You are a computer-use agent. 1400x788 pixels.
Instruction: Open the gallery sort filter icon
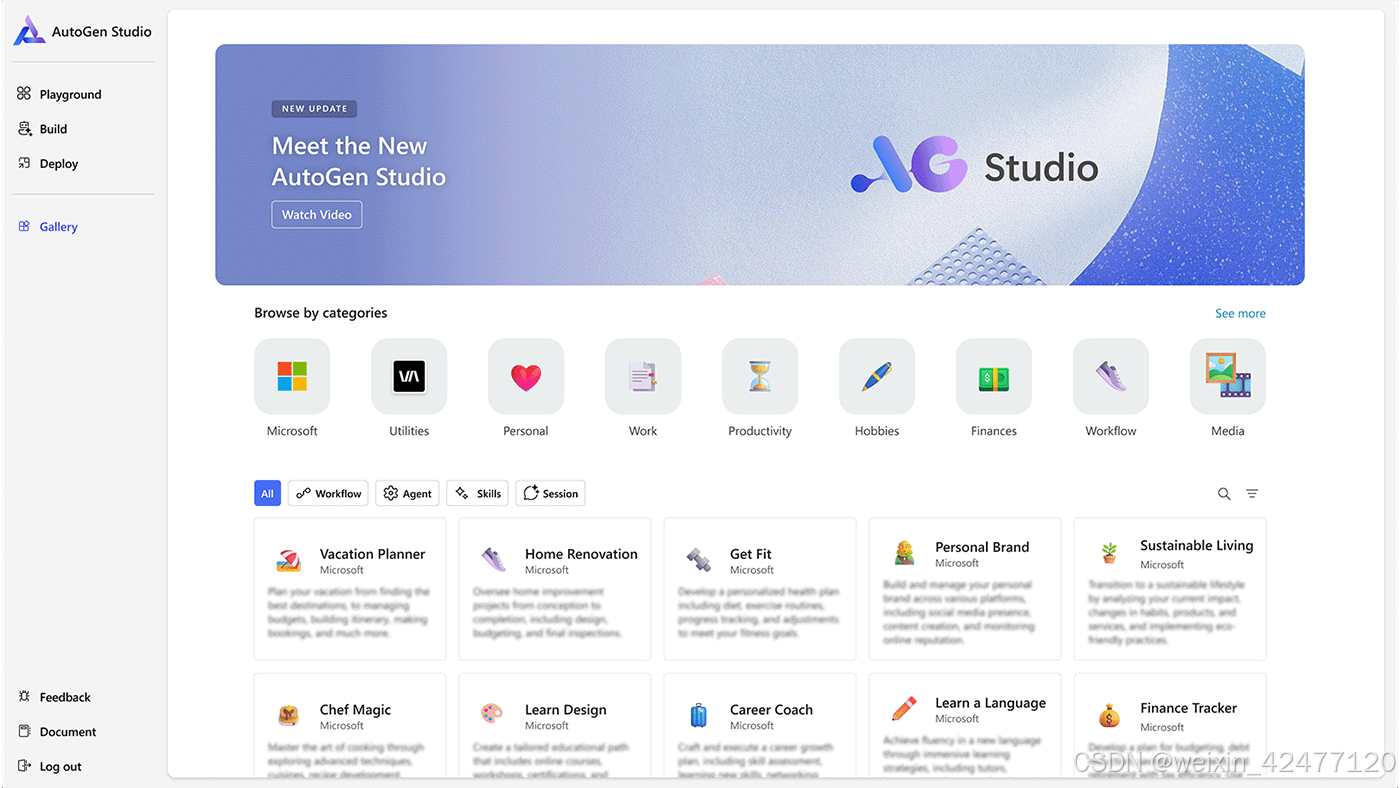pos(1252,493)
